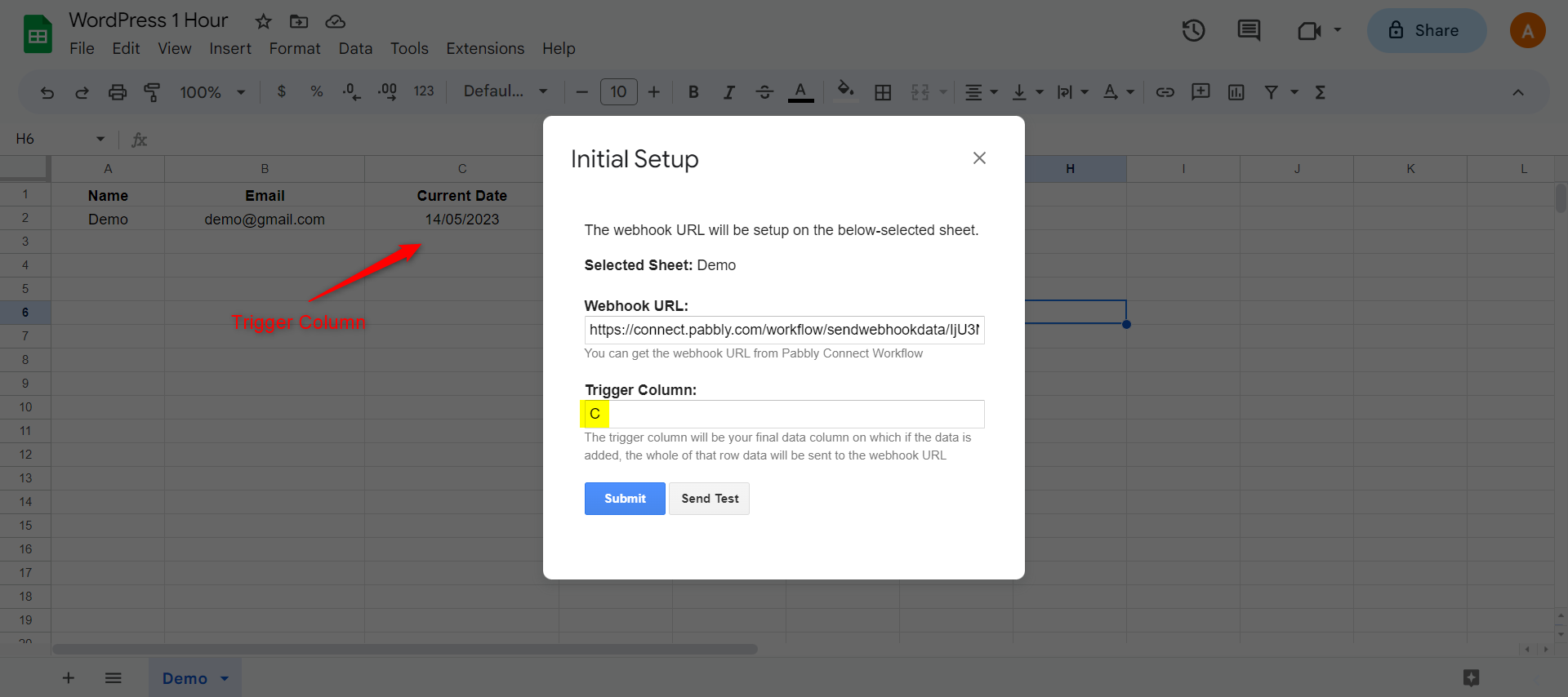Screen dimensions: 1568x697
Task: Insert a comment from toolbar
Action: [x=1200, y=92]
